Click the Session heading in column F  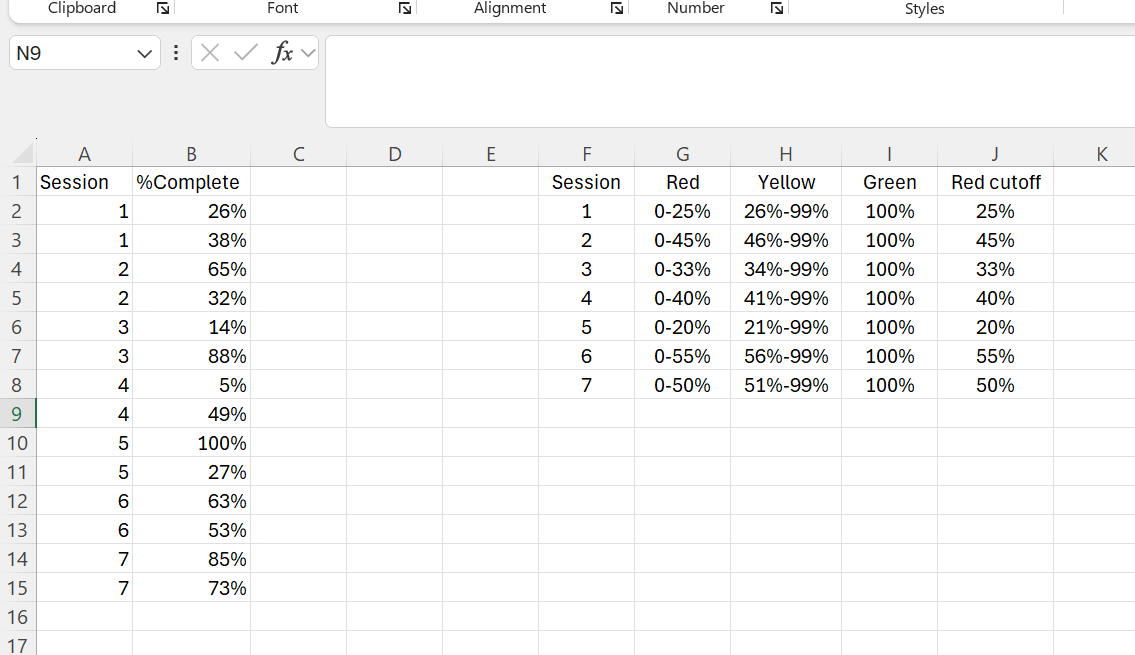(x=586, y=182)
